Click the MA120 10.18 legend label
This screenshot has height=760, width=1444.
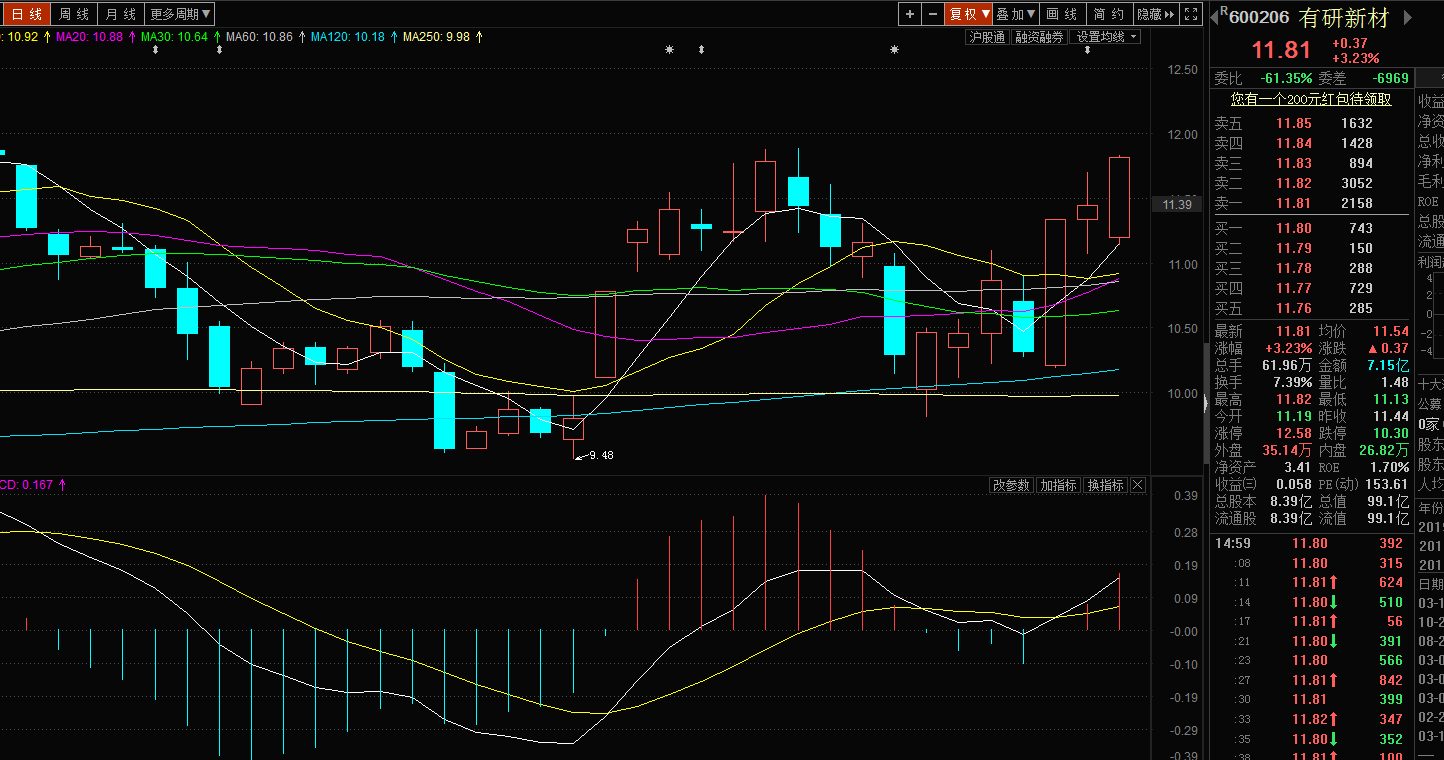[x=347, y=37]
